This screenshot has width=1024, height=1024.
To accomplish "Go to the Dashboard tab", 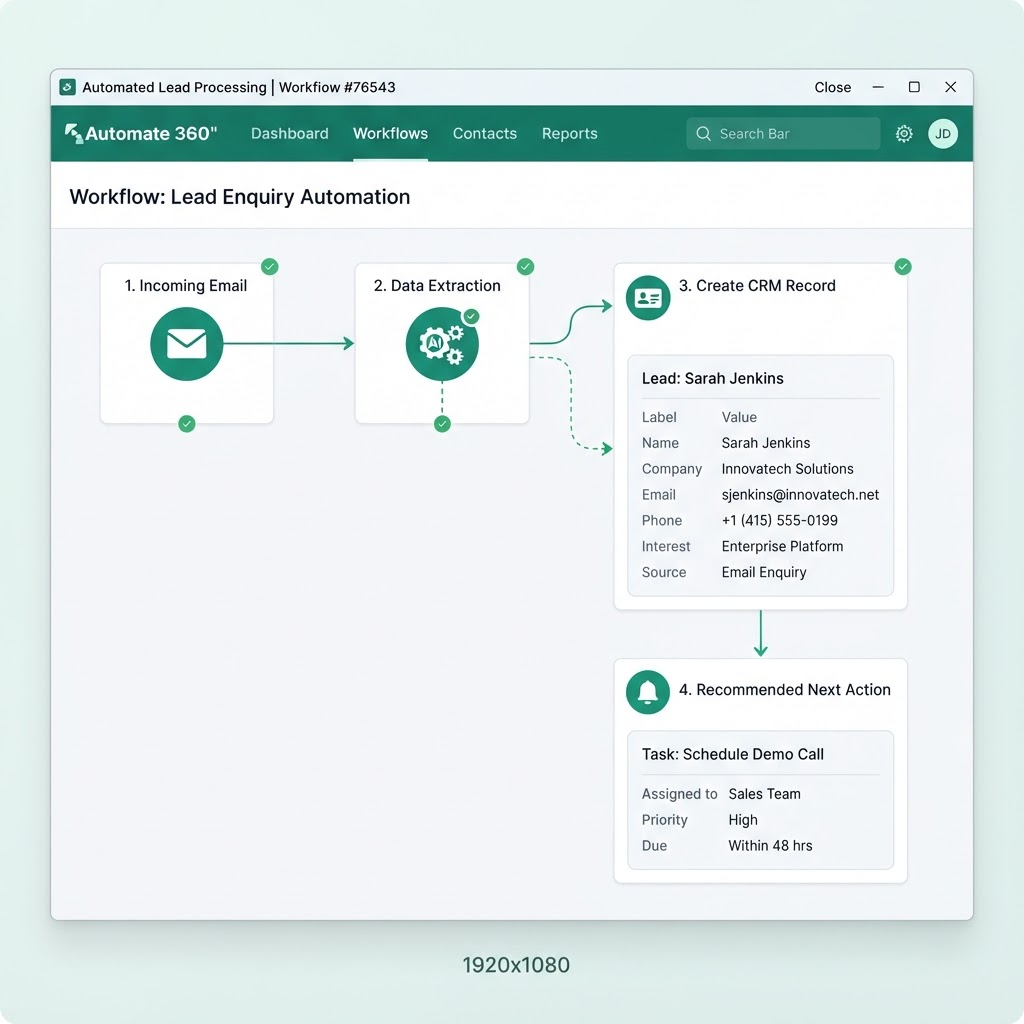I will (x=289, y=134).
